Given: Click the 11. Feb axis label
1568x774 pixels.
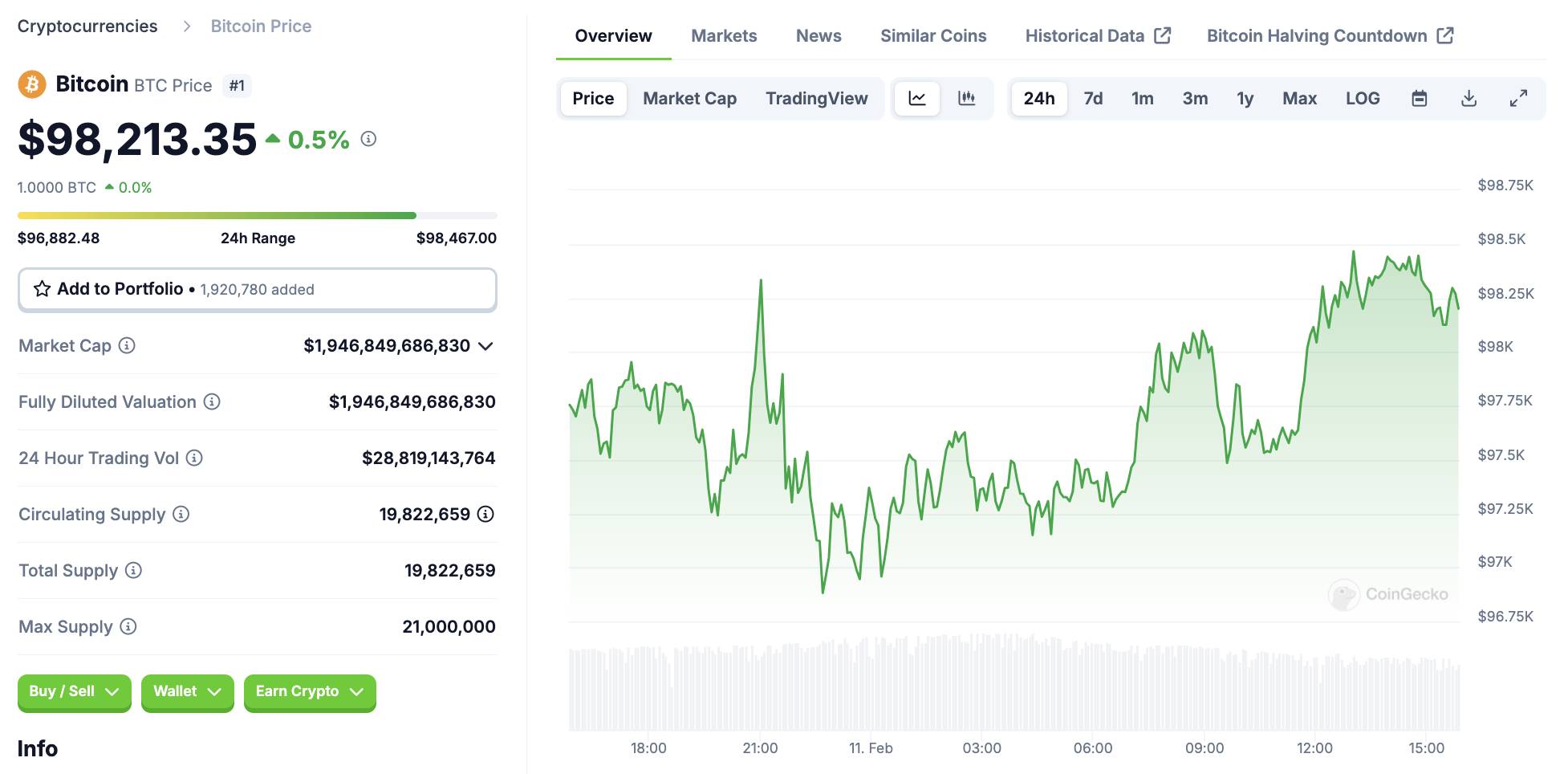Looking at the screenshot, I should 871,748.
